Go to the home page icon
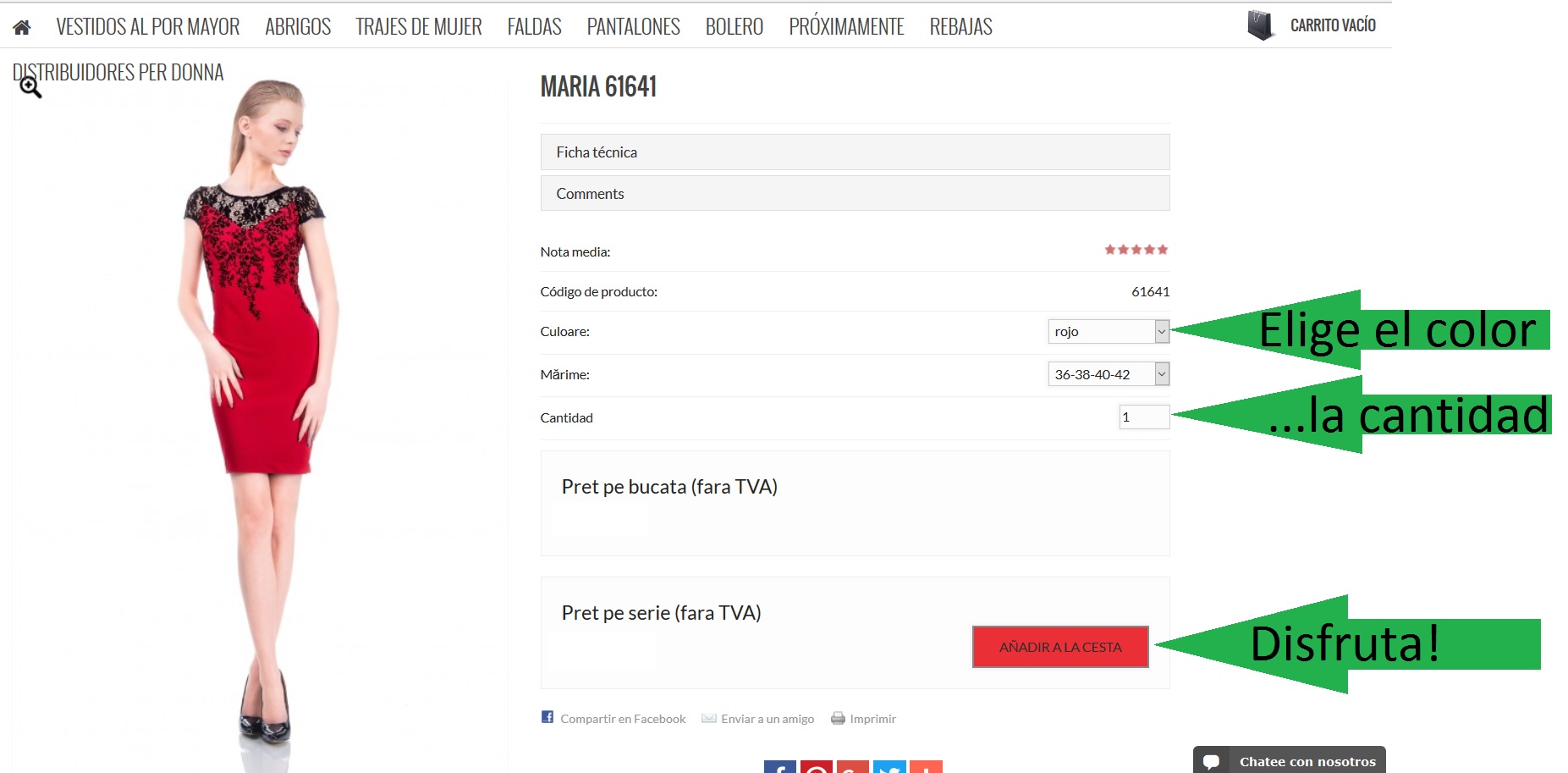The height and width of the screenshot is (773, 1568). pyautogui.click(x=22, y=27)
